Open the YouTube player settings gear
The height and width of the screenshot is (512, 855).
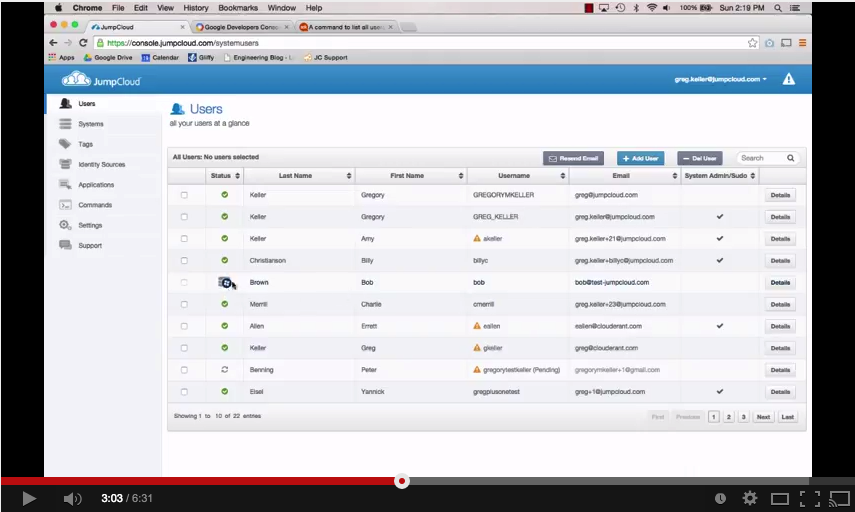coord(750,498)
